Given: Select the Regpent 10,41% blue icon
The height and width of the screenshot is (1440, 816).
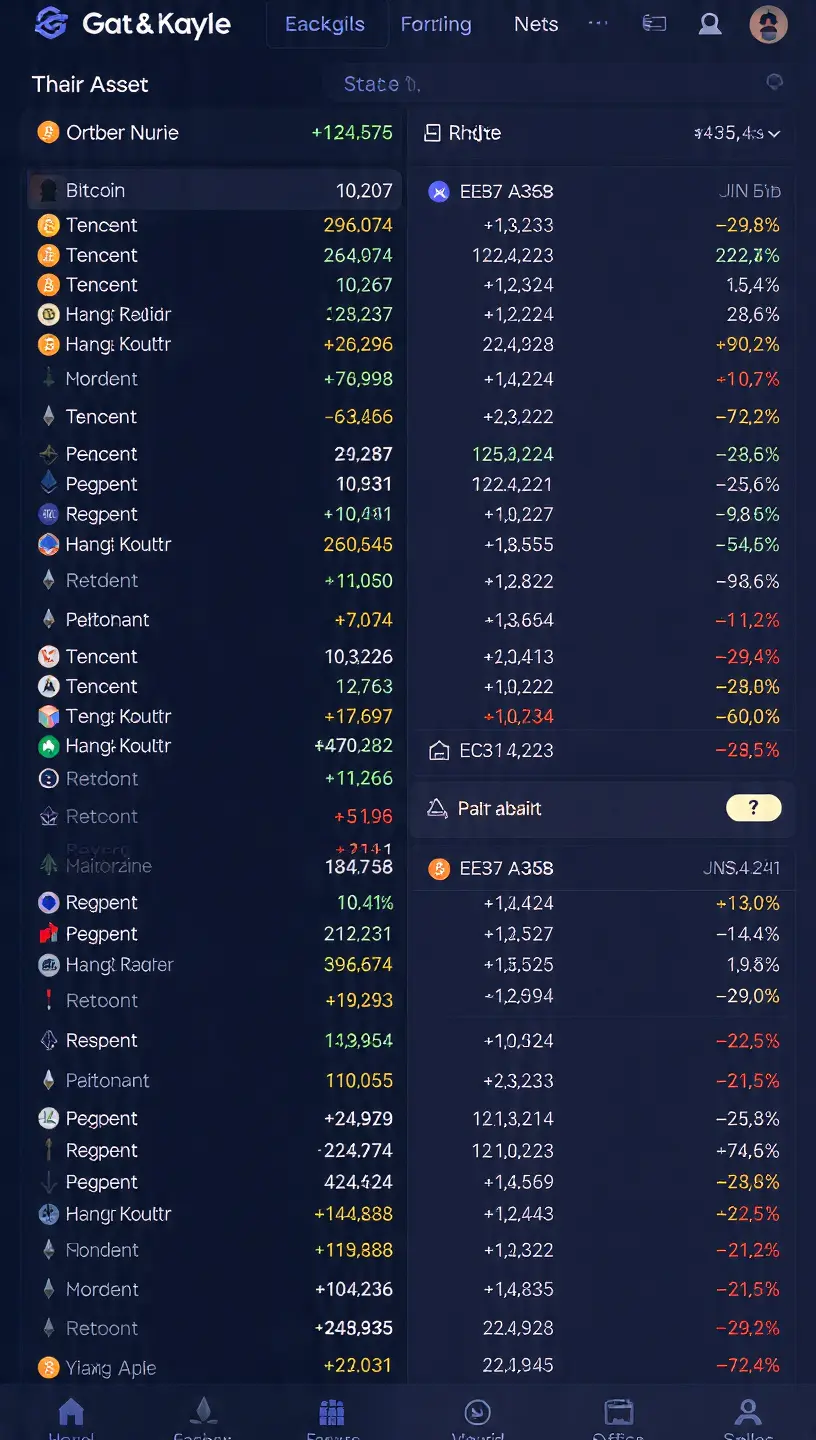Looking at the screenshot, I should pyautogui.click(x=48, y=903).
